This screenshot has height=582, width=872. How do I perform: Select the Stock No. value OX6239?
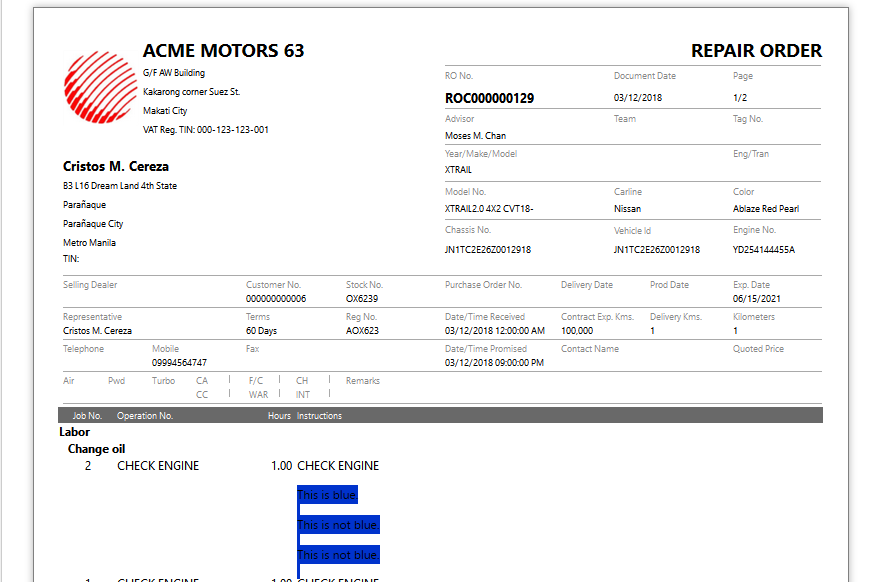[x=362, y=299]
